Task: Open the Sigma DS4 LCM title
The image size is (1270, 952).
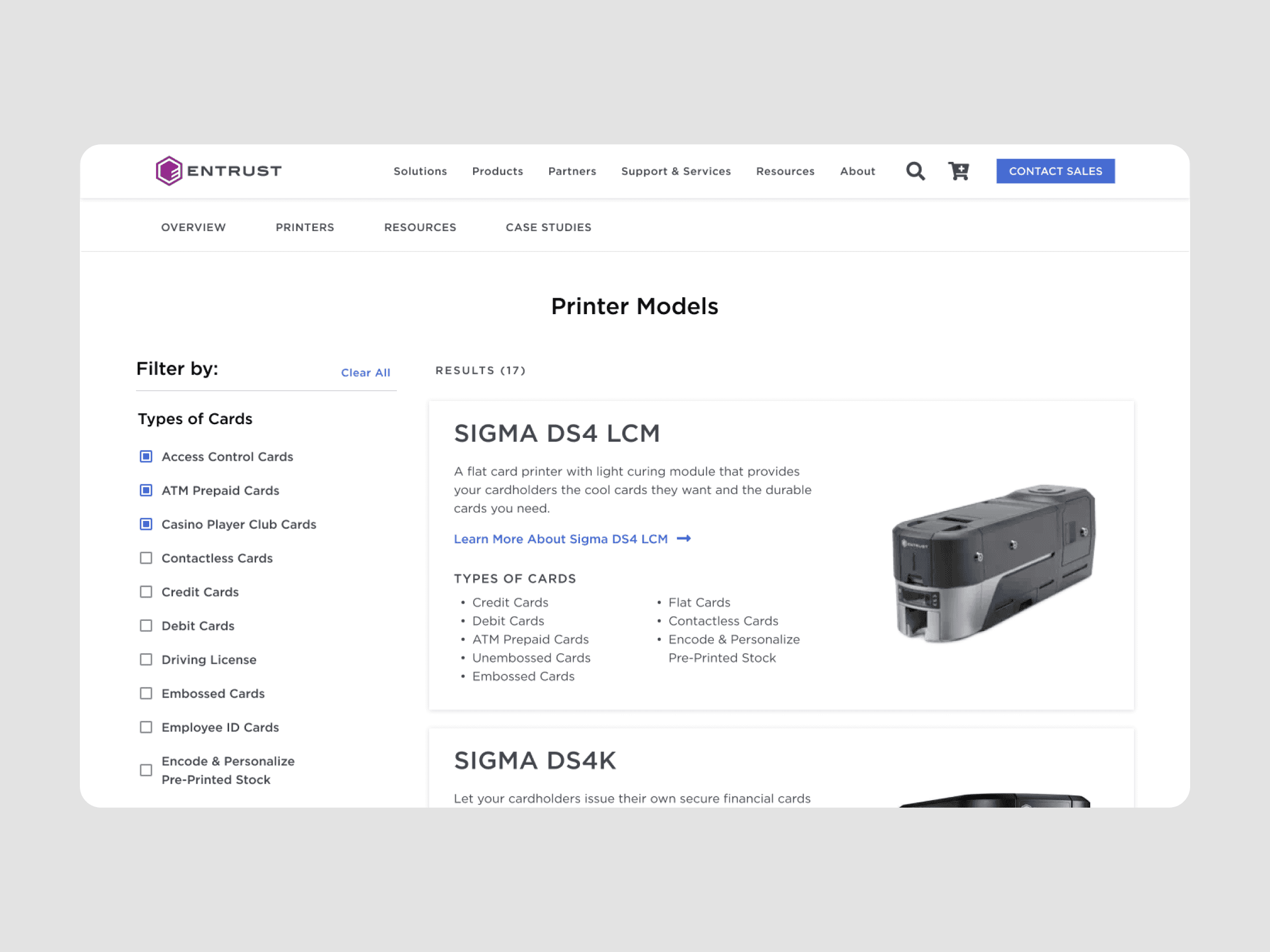Action: tap(557, 433)
